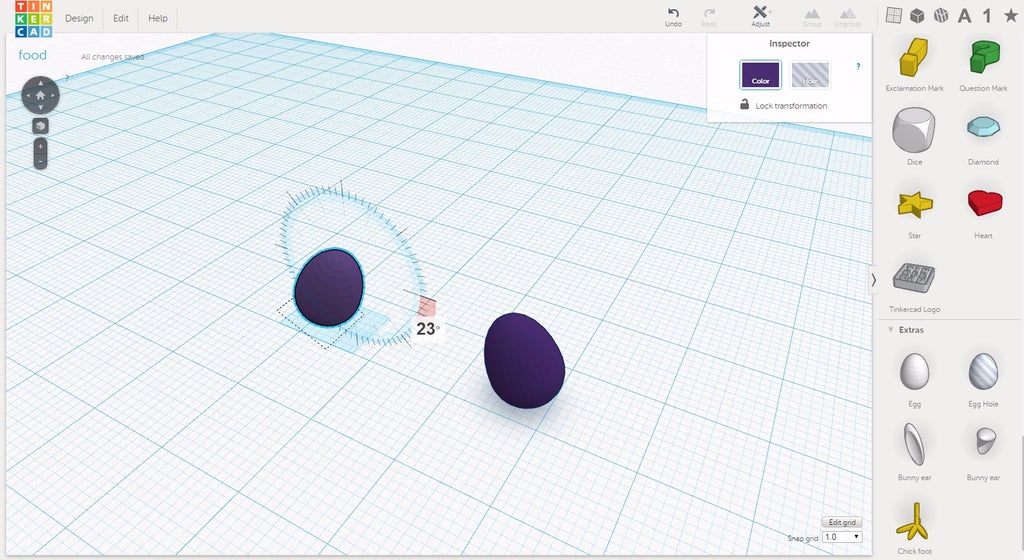The width and height of the screenshot is (1024, 560).
Task: Click the Ungroup button
Action: pyautogui.click(x=848, y=17)
